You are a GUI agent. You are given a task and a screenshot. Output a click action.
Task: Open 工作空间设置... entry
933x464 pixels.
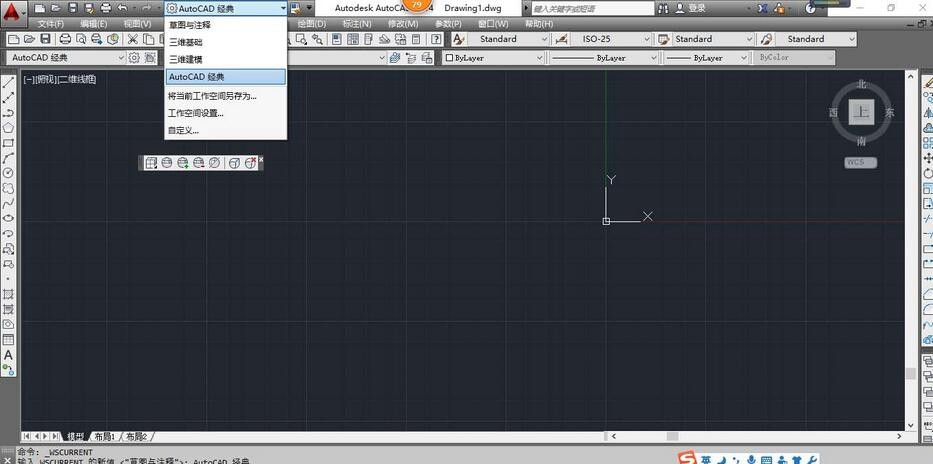pyautogui.click(x=226, y=113)
